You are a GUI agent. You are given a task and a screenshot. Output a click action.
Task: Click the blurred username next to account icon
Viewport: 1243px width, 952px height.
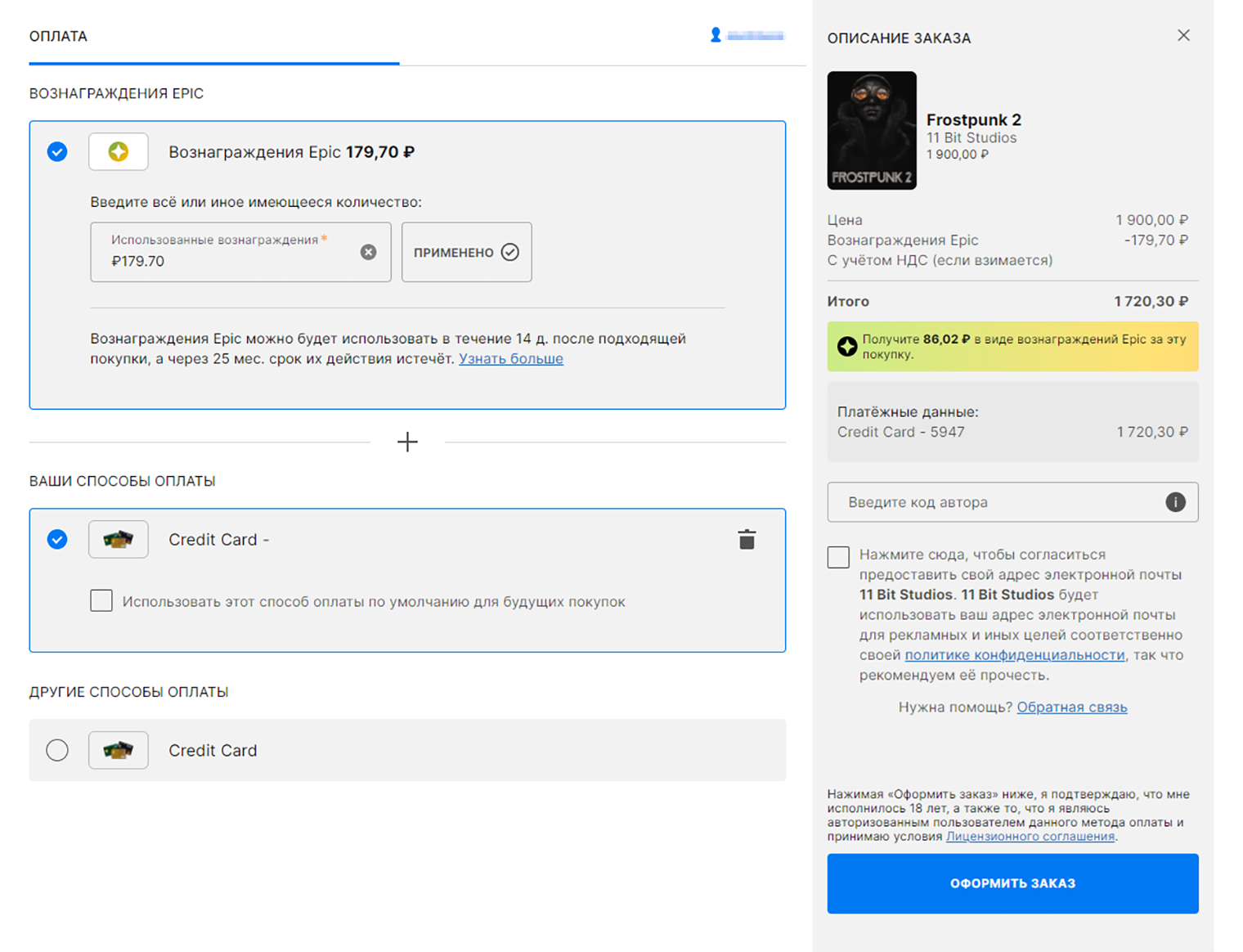tap(756, 35)
